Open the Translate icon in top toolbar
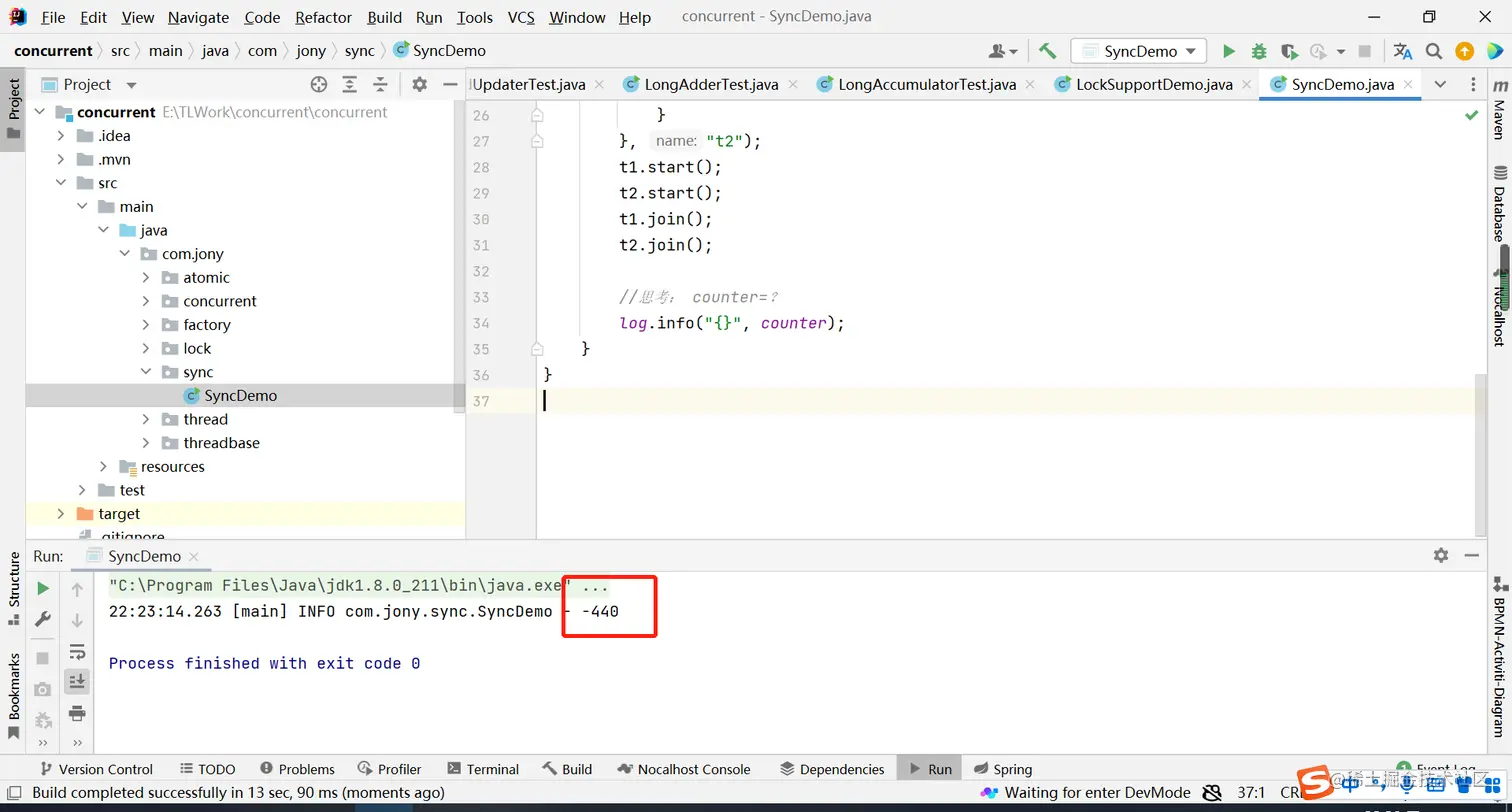The height and width of the screenshot is (812, 1512). (x=1403, y=51)
